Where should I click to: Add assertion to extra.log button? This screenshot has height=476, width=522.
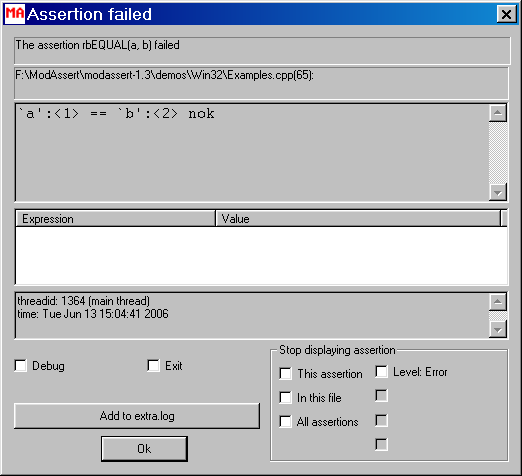click(x=137, y=416)
